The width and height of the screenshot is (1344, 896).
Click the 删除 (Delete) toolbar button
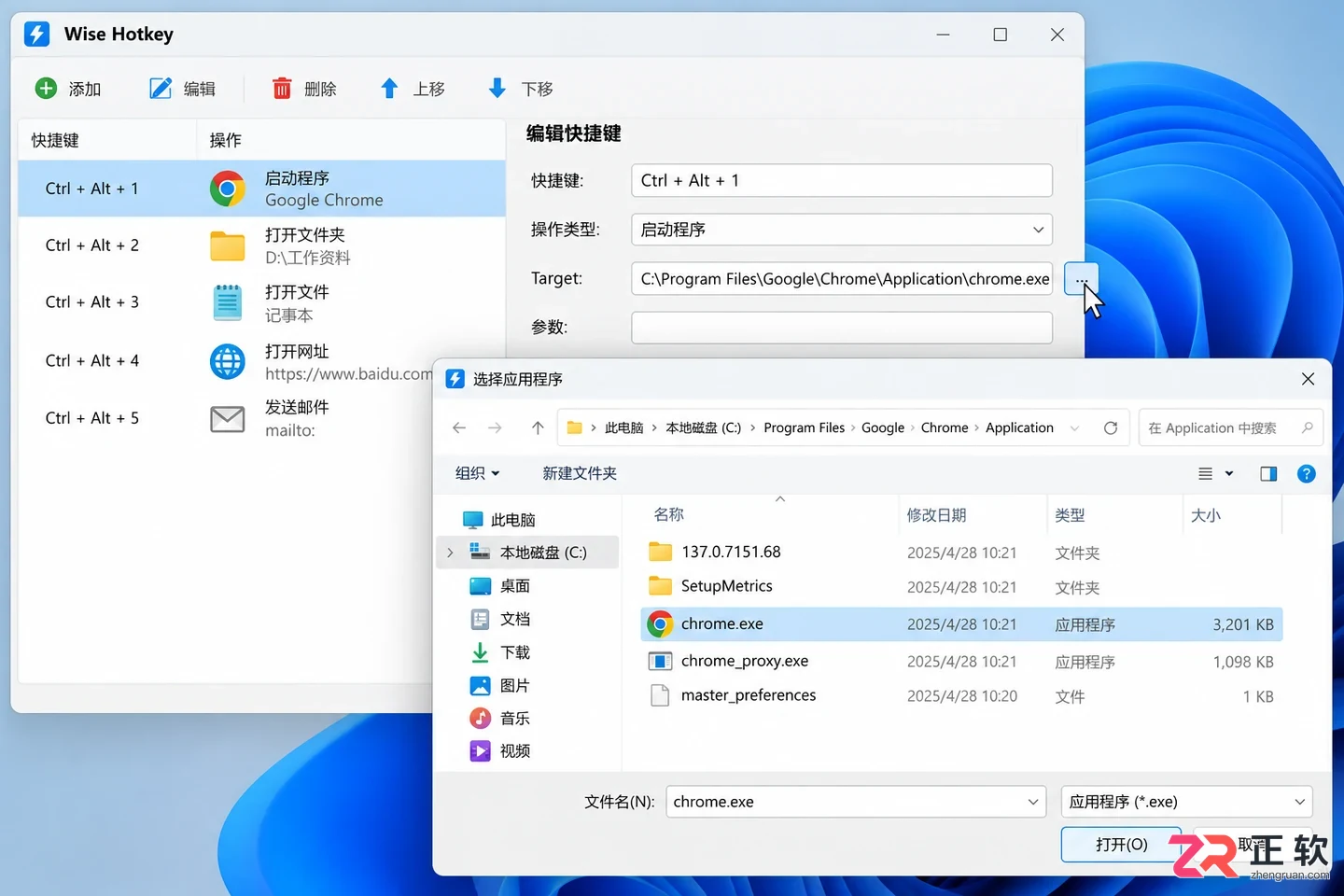303,89
